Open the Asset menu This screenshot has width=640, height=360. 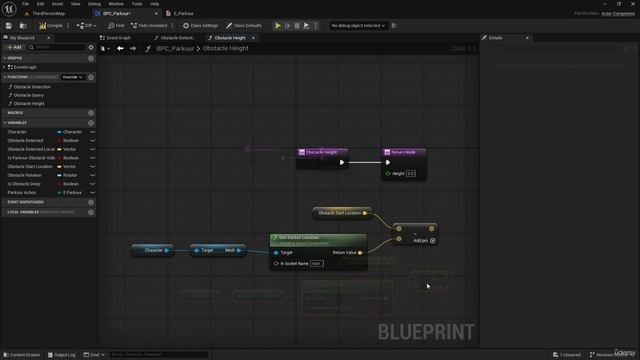pyautogui.click(x=57, y=4)
